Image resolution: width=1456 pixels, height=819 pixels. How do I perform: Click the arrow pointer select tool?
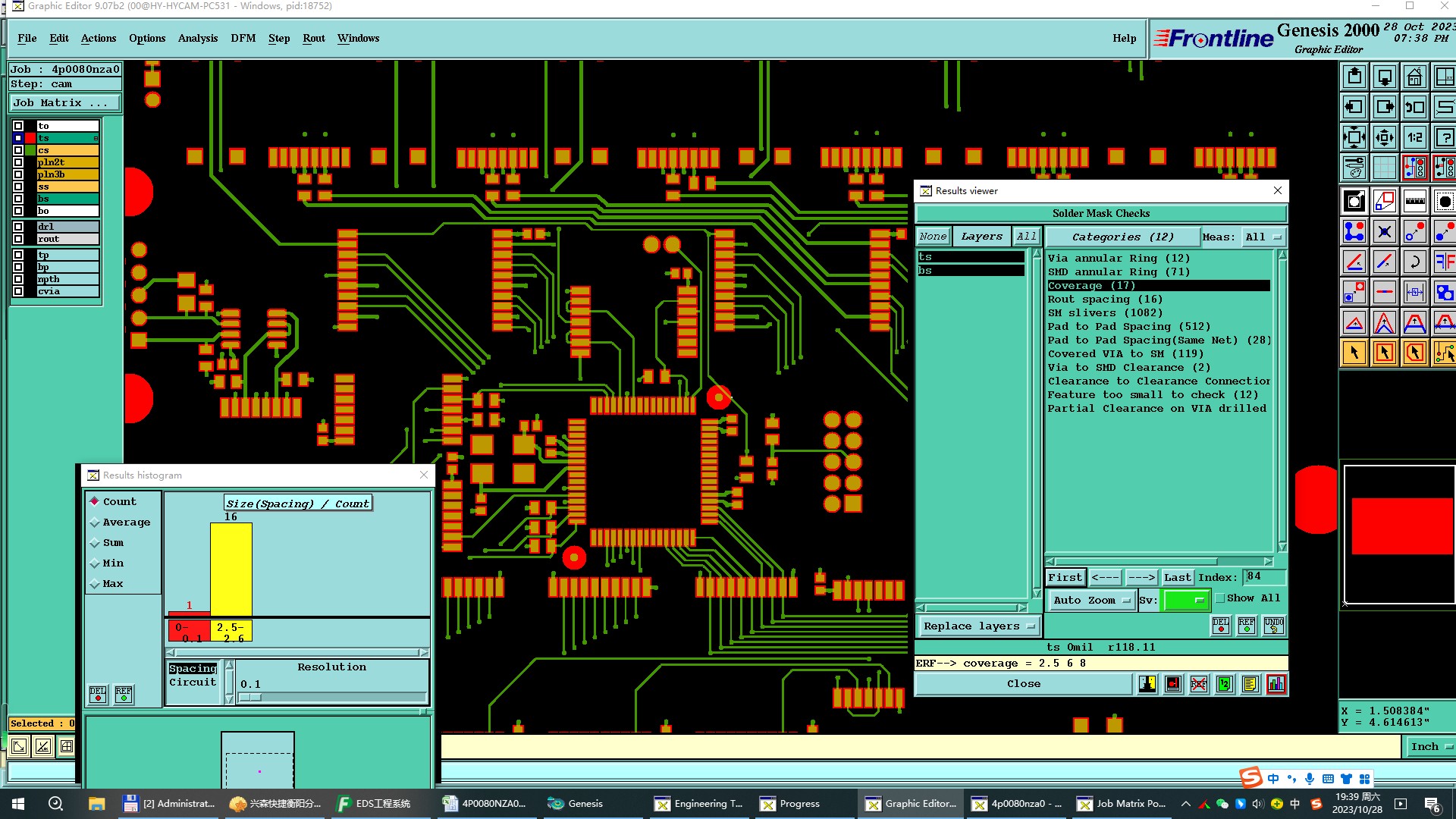[1354, 353]
